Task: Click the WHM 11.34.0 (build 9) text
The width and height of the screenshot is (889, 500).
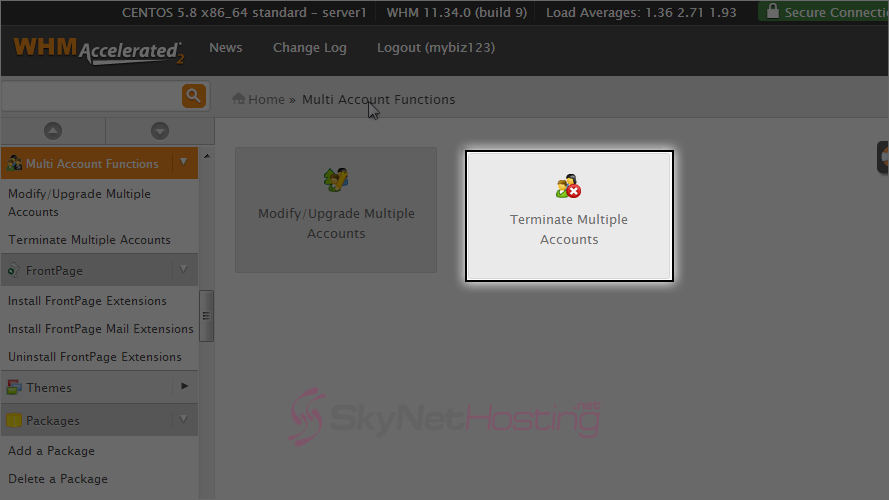Action: click(456, 12)
